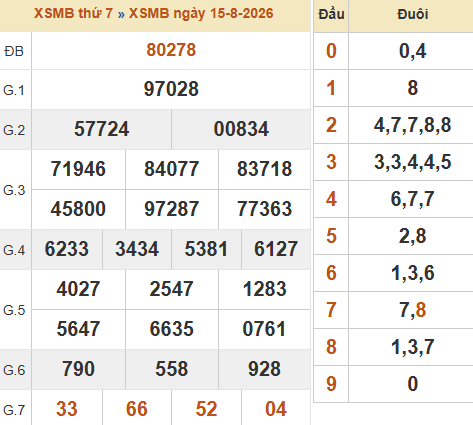Click G.2 number 57724
This screenshot has width=473, height=425.
tap(101, 129)
